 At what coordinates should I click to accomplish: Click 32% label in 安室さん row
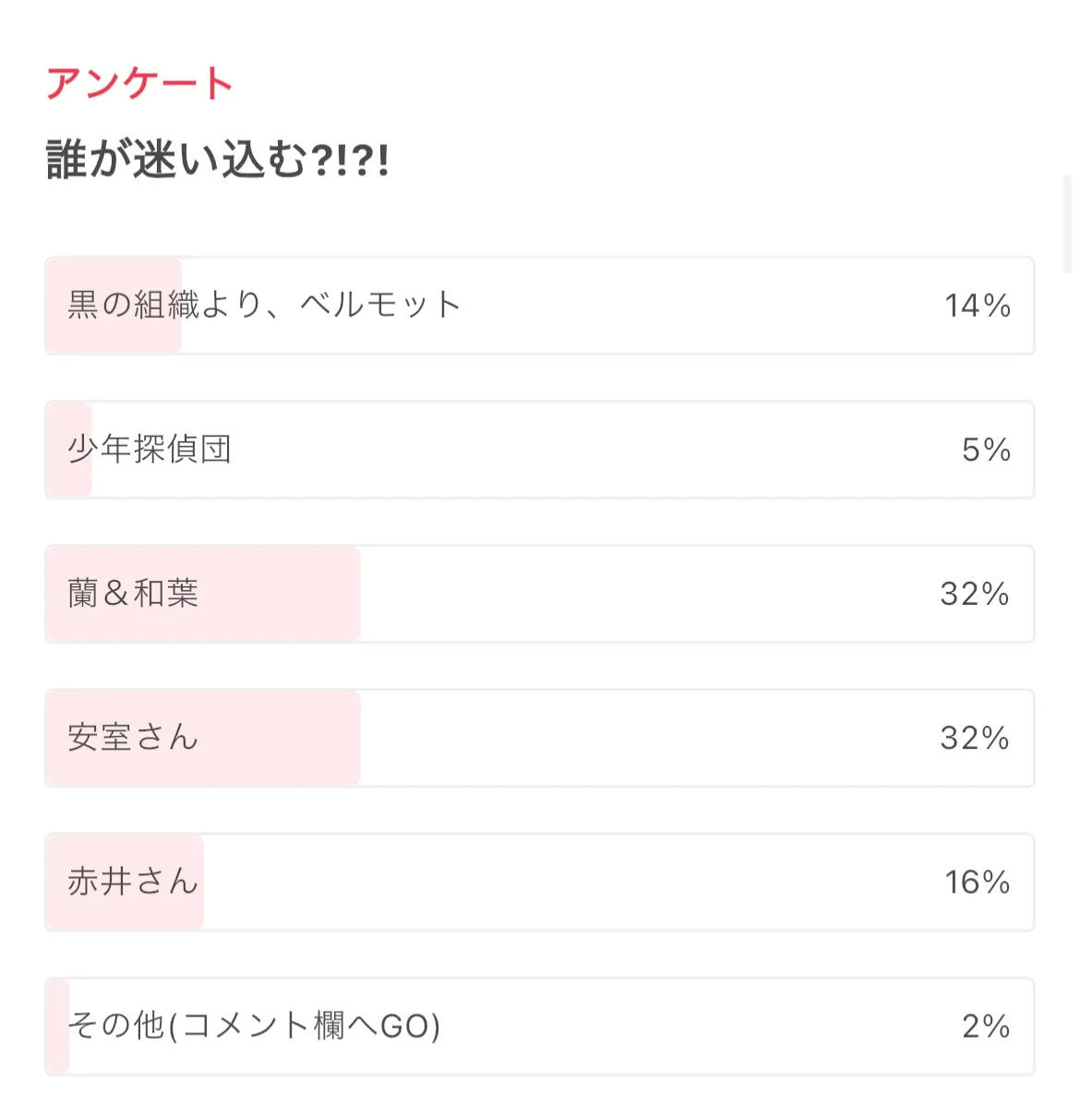[x=974, y=738]
